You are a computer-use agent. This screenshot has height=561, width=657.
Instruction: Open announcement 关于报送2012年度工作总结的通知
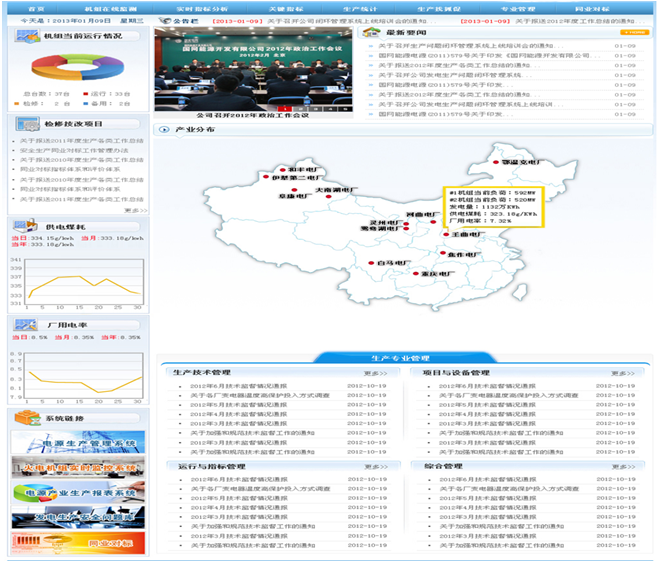pos(581,21)
